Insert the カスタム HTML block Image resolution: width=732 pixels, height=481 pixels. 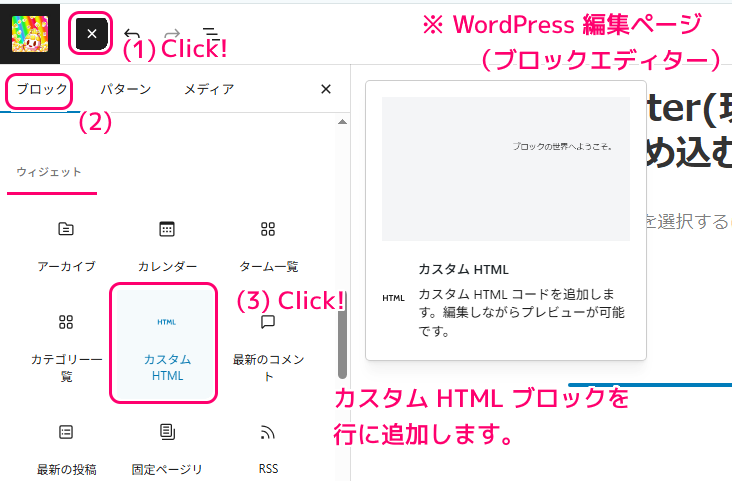click(167, 345)
